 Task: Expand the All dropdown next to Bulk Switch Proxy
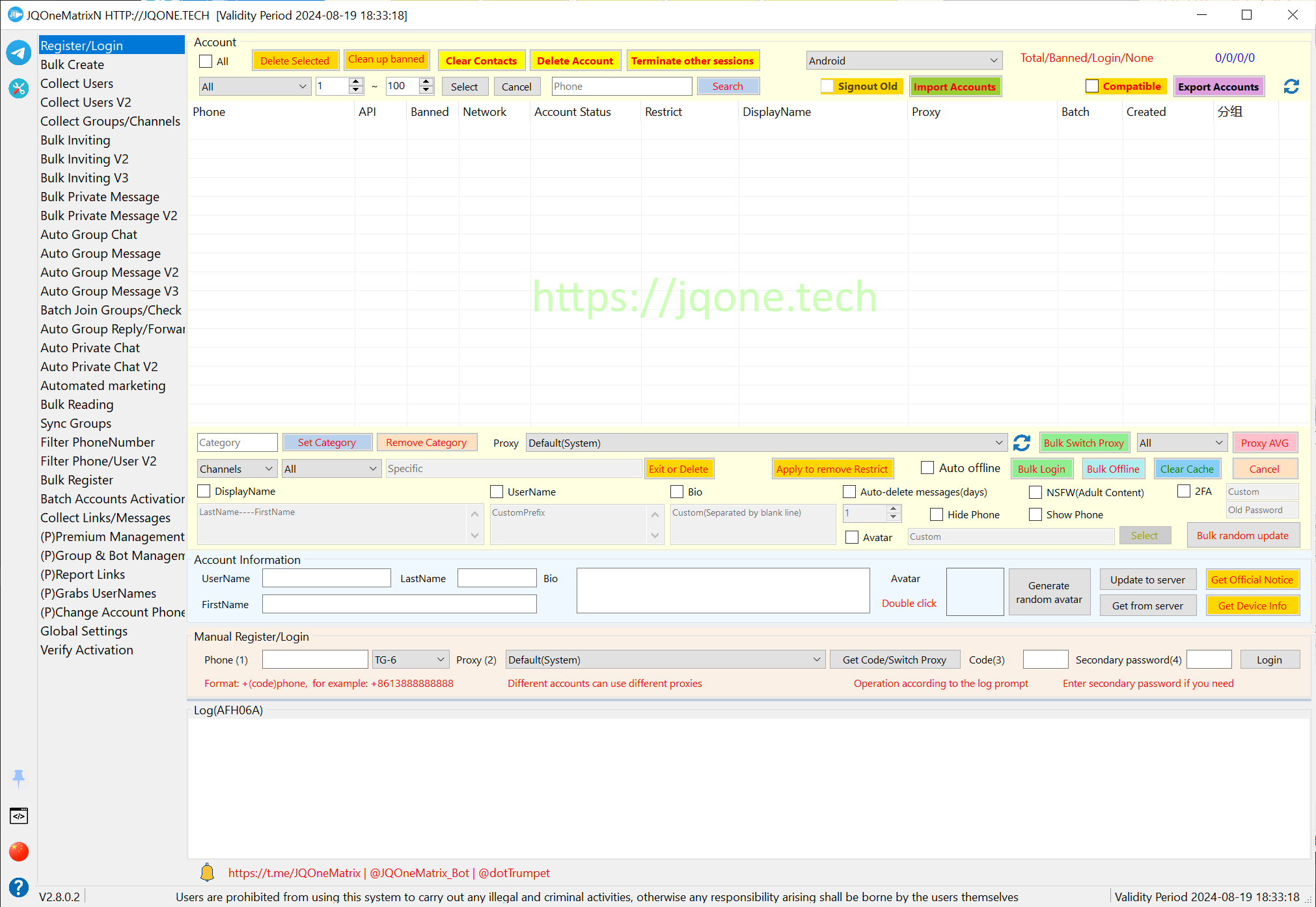(1182, 443)
